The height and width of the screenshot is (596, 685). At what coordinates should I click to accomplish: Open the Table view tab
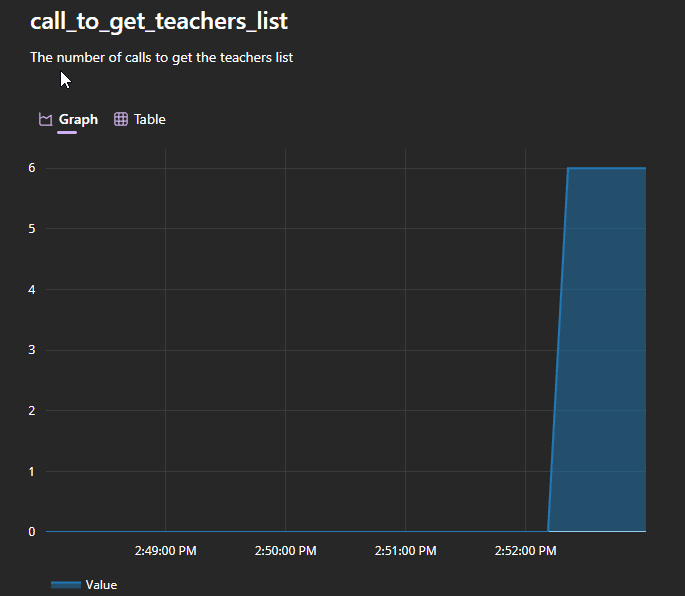point(149,120)
